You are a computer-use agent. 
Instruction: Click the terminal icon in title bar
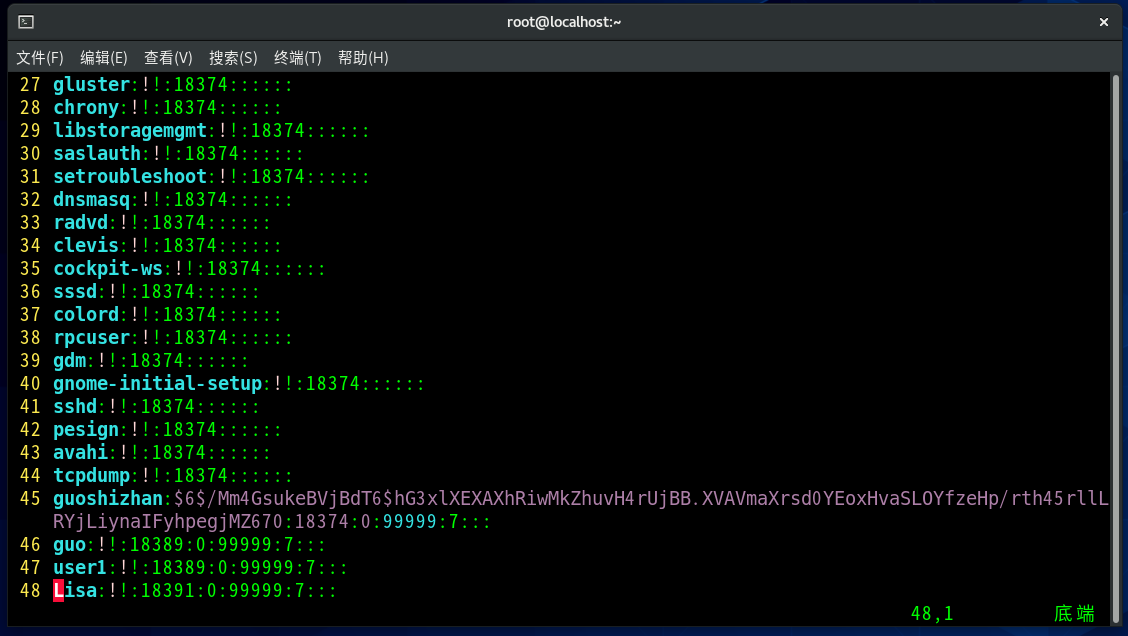pos(26,22)
